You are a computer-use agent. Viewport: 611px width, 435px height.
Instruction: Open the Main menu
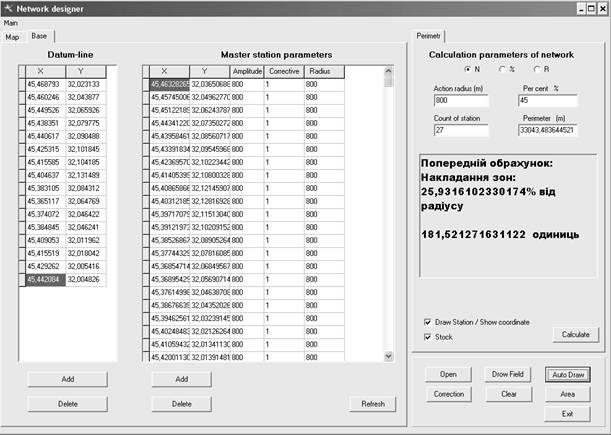11,22
